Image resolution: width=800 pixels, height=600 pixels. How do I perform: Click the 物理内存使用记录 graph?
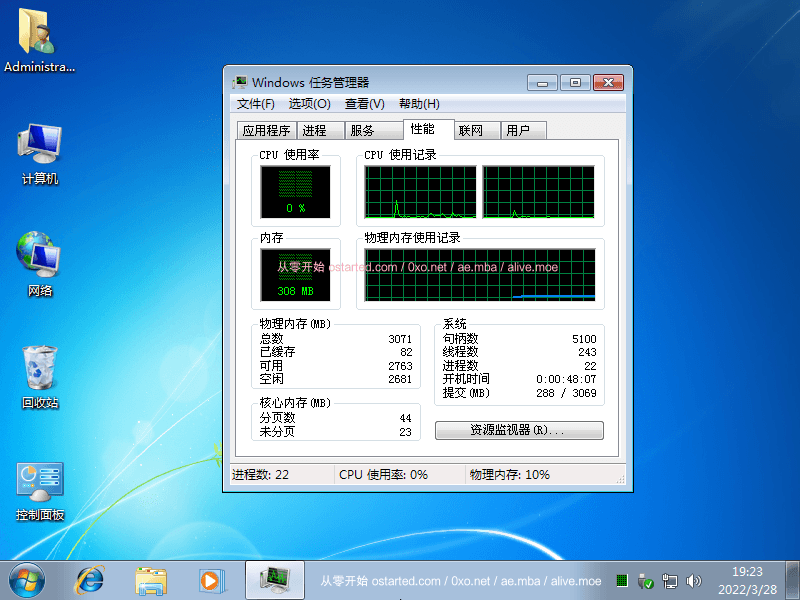click(x=480, y=275)
